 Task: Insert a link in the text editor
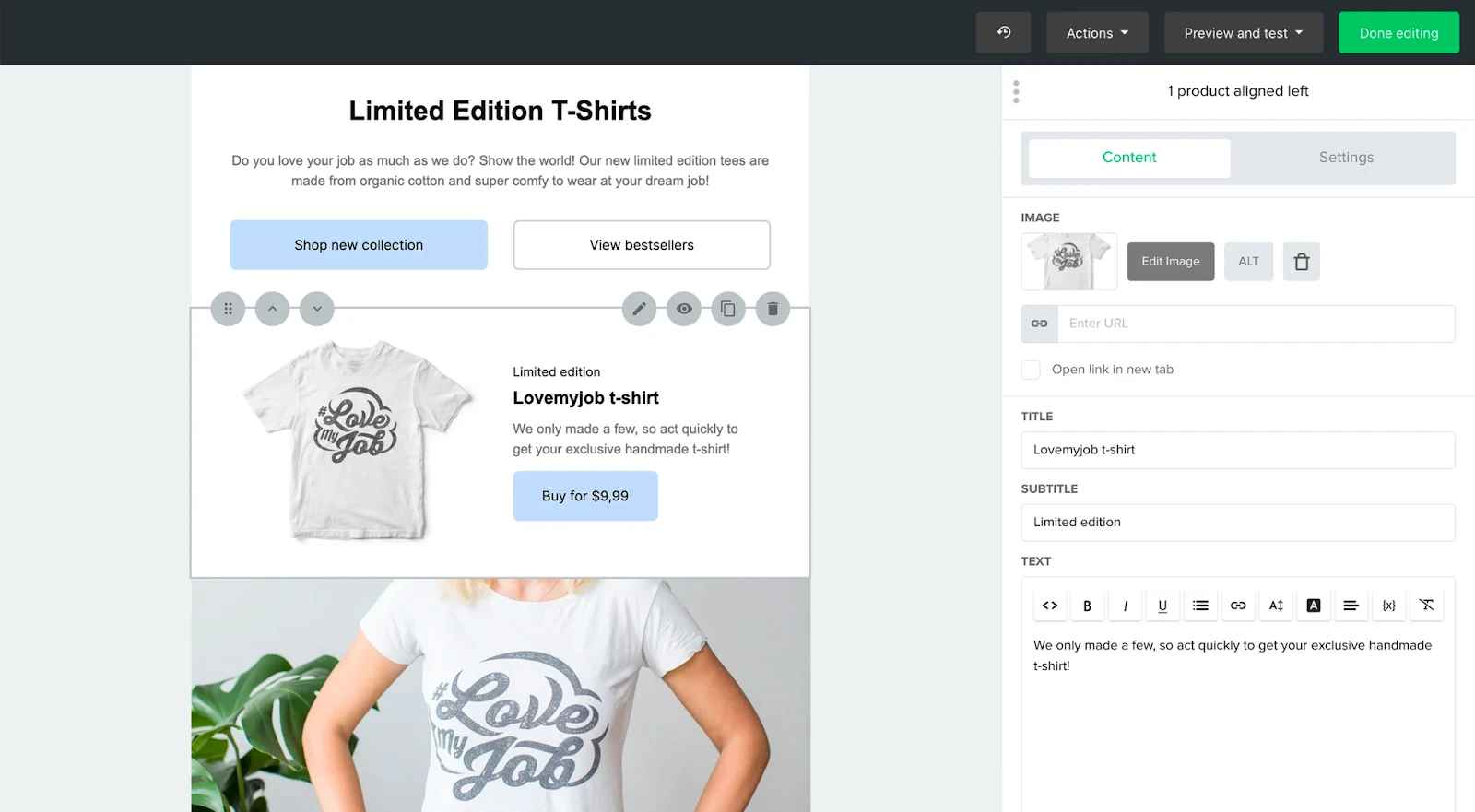tap(1238, 606)
